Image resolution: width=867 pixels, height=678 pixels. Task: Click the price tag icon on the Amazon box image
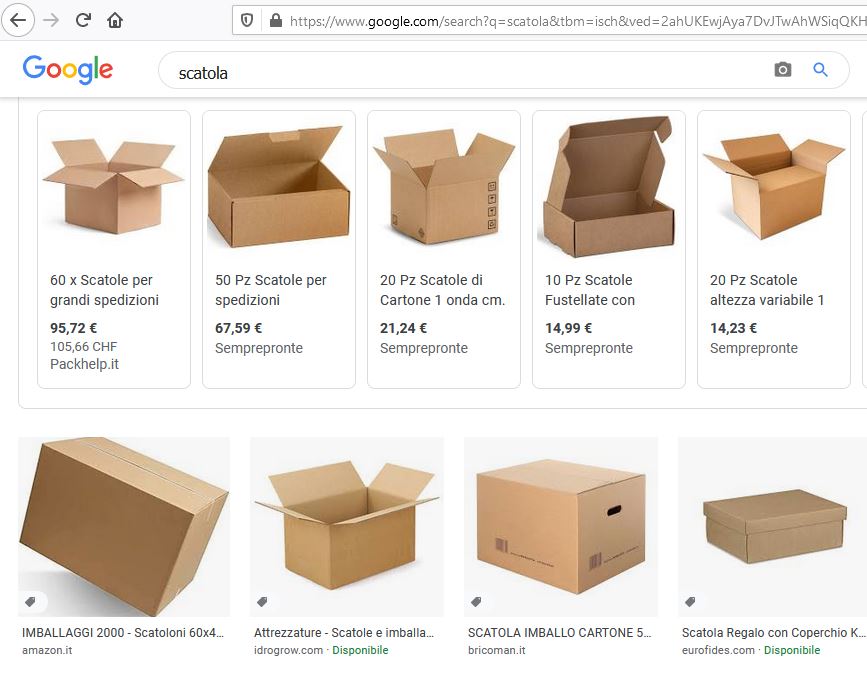coord(31,602)
